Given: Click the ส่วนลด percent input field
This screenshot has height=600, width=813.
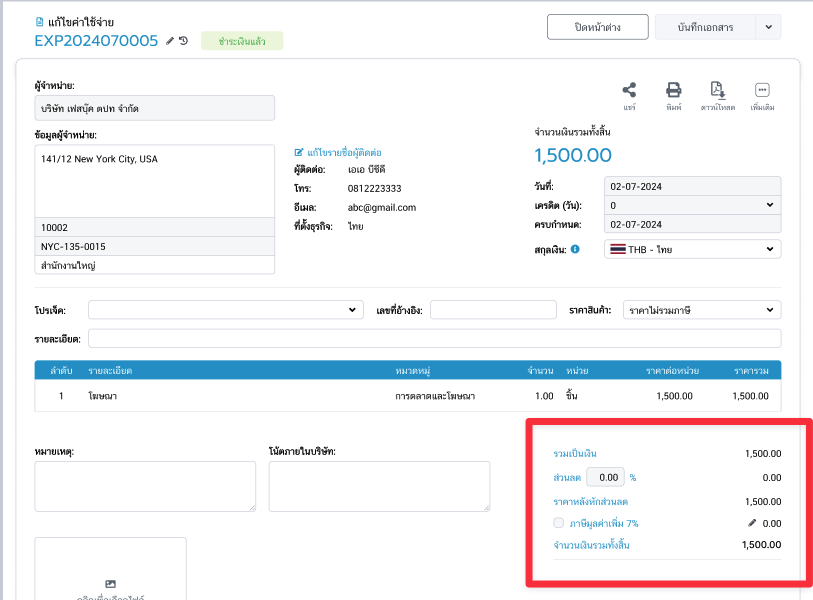Looking at the screenshot, I should coord(605,477).
